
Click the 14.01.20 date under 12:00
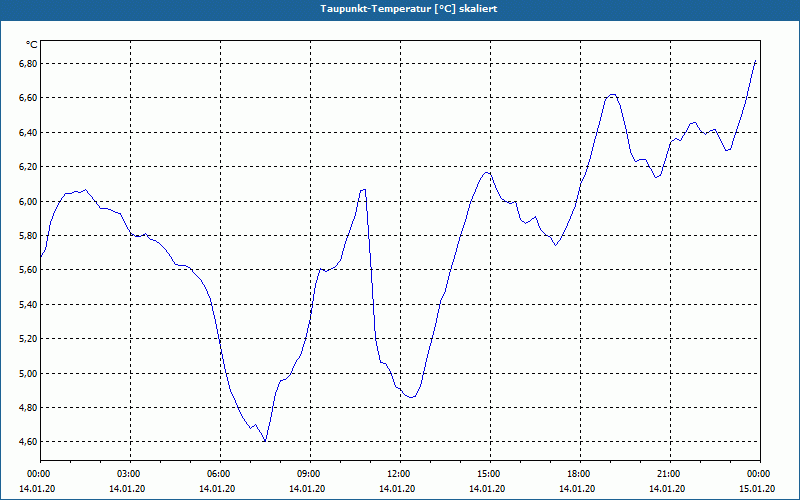397,489
